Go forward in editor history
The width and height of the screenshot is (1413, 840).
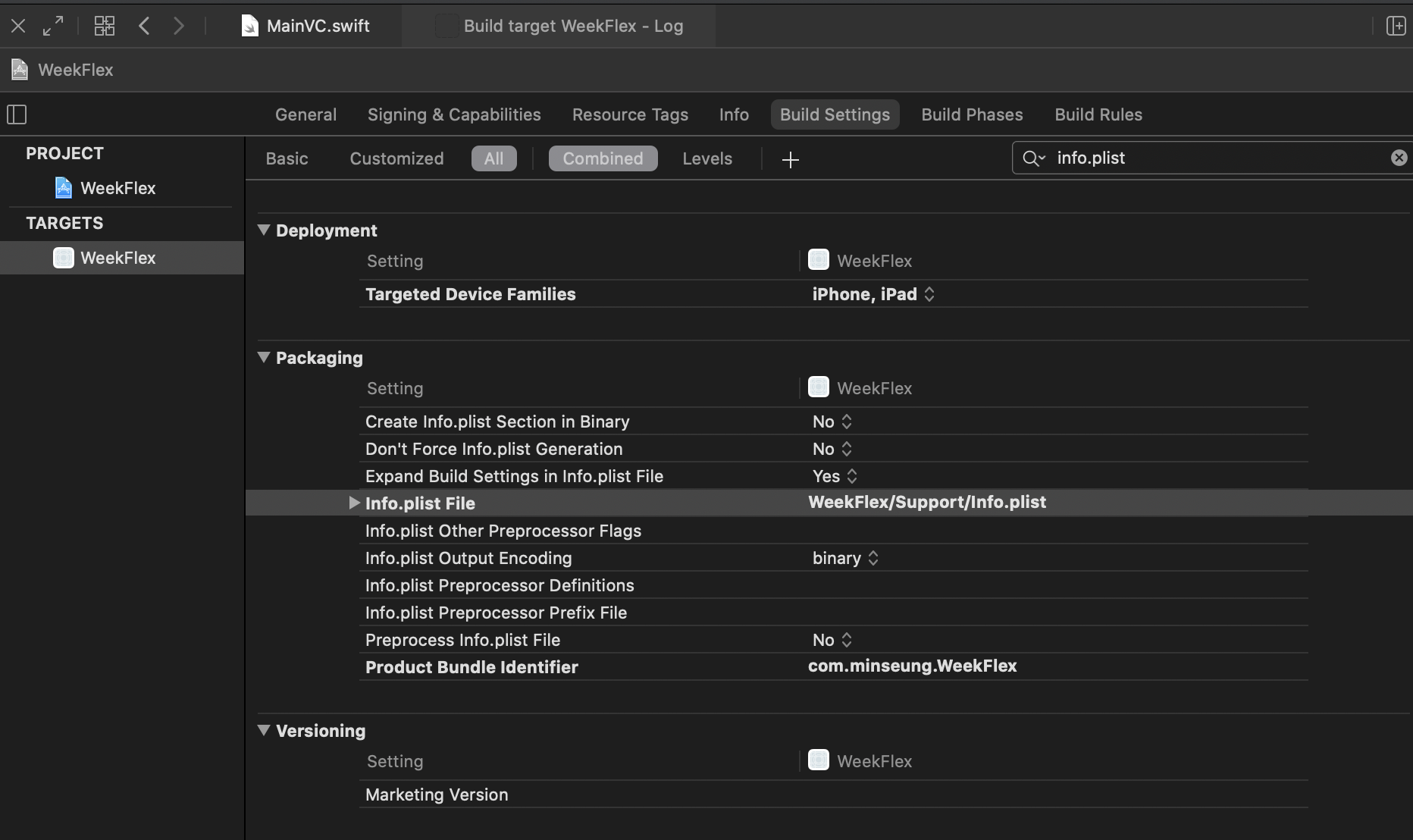click(x=179, y=26)
